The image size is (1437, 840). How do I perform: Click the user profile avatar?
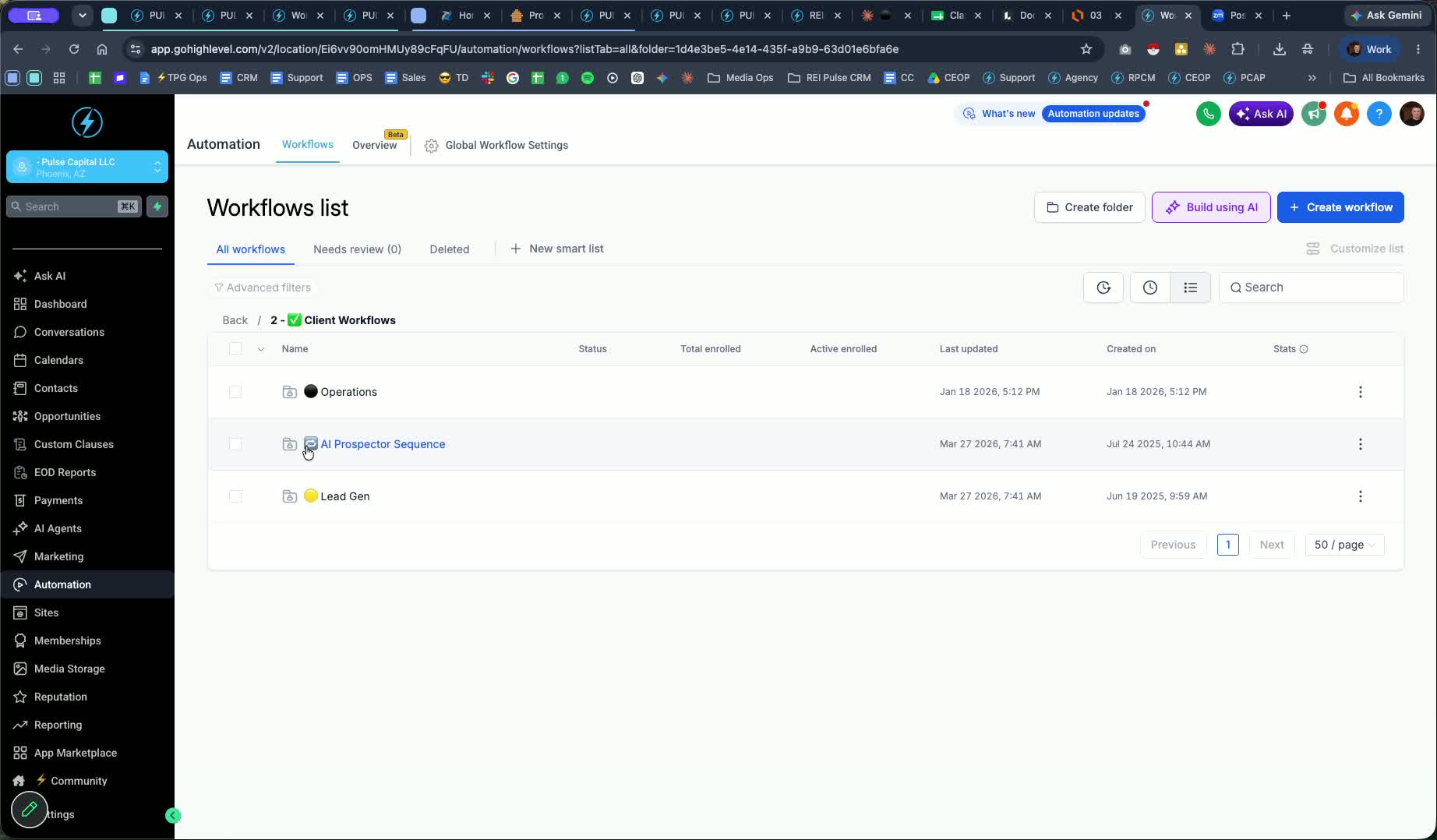tap(1412, 114)
